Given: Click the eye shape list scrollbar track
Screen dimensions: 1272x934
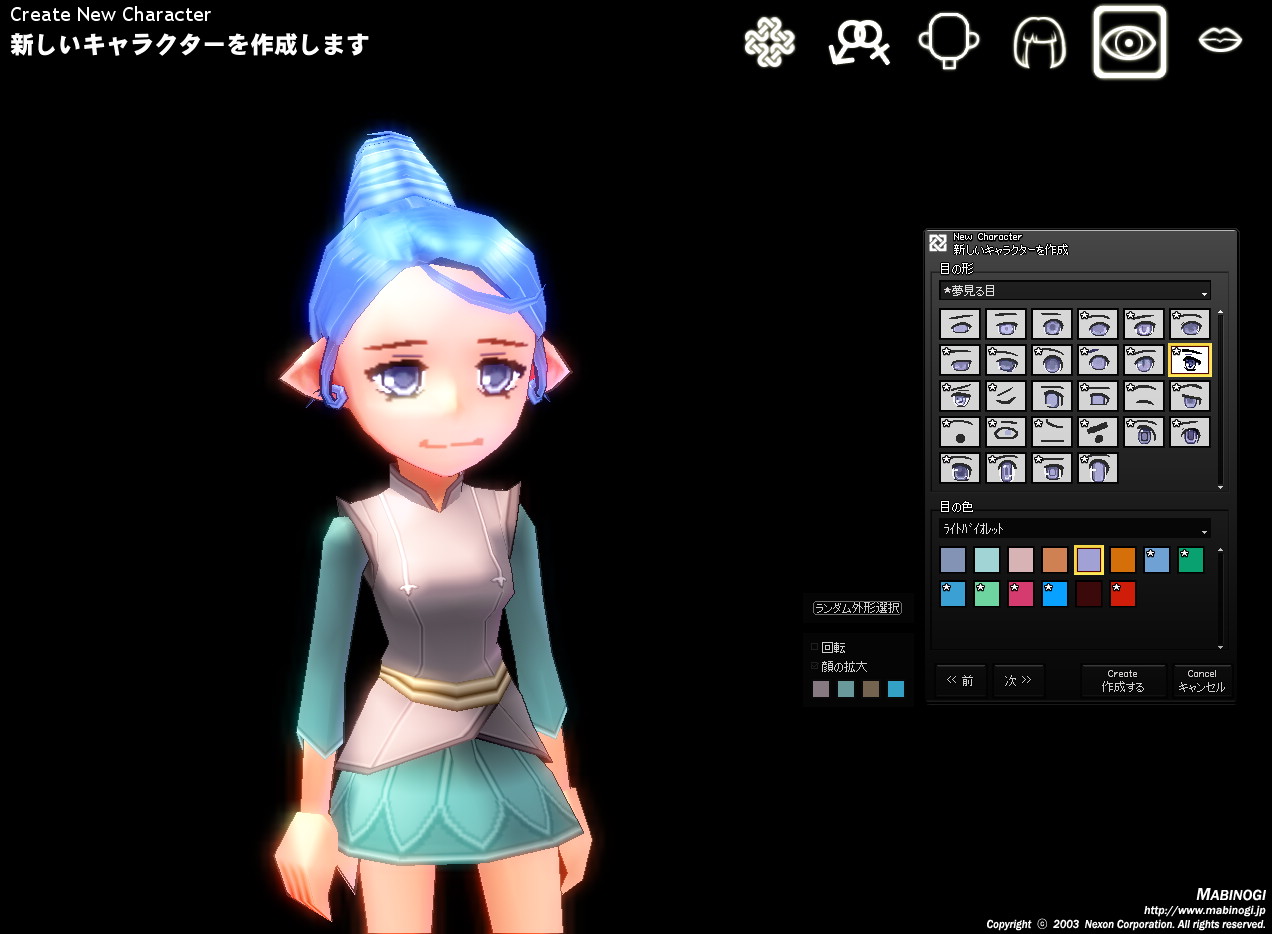Looking at the screenshot, I should pyautogui.click(x=1220, y=400).
